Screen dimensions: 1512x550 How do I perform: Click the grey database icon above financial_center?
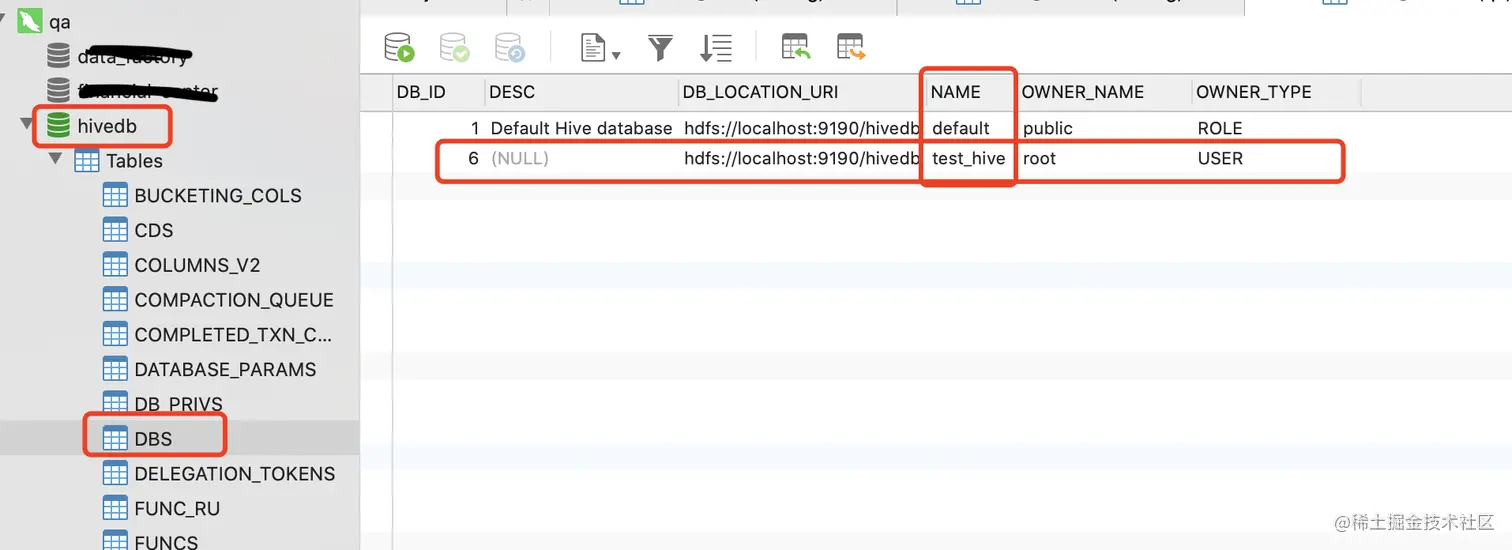pyautogui.click(x=58, y=57)
